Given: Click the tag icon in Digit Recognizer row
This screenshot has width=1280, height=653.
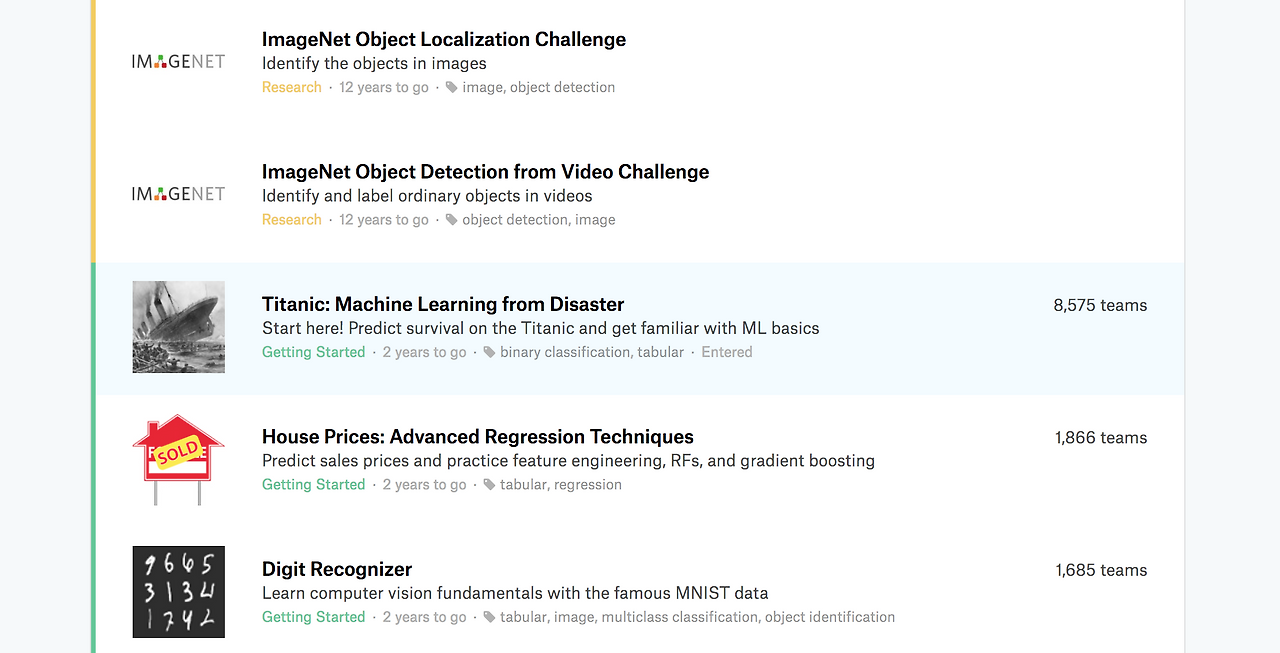Looking at the screenshot, I should point(489,617).
